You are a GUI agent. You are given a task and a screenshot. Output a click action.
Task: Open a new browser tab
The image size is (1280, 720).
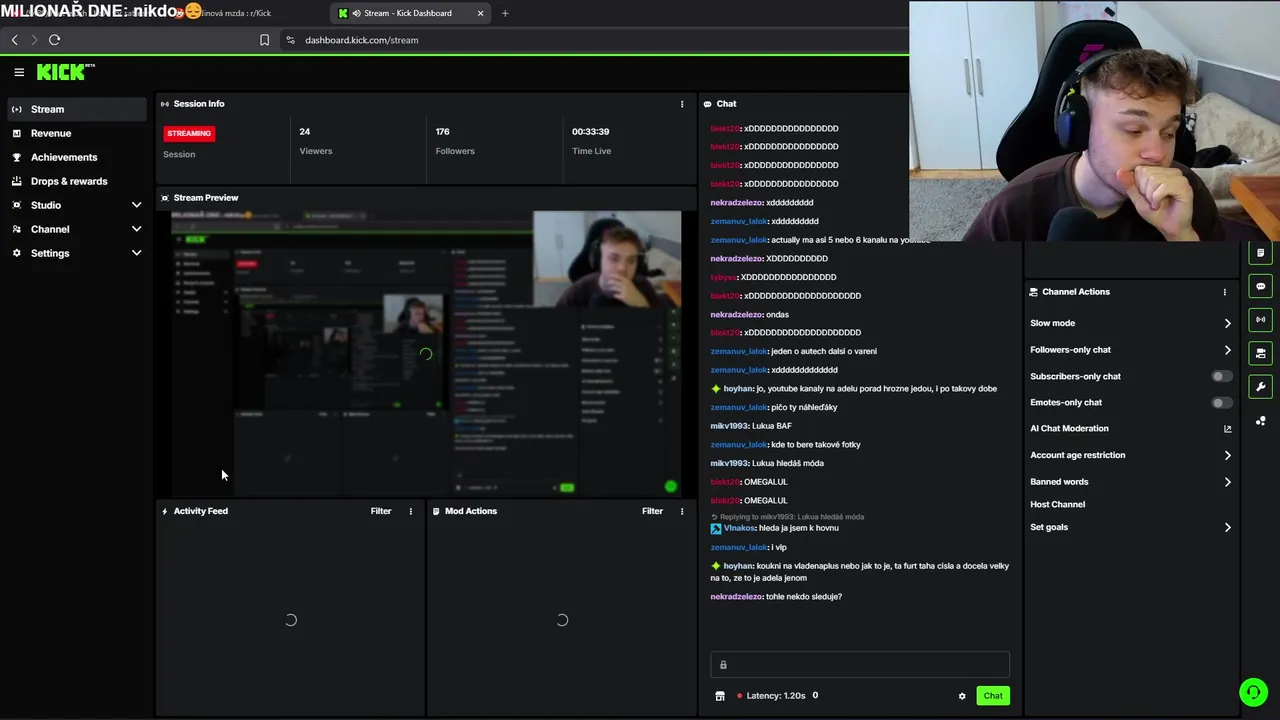tap(505, 13)
